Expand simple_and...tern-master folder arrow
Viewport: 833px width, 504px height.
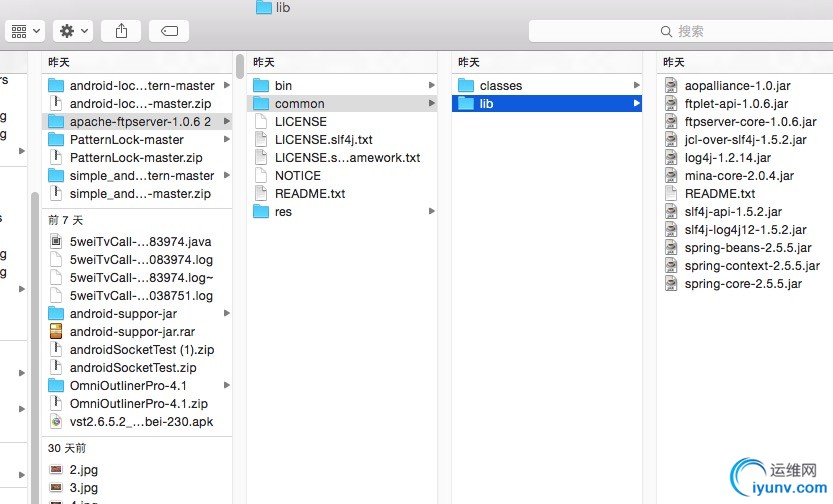[227, 175]
